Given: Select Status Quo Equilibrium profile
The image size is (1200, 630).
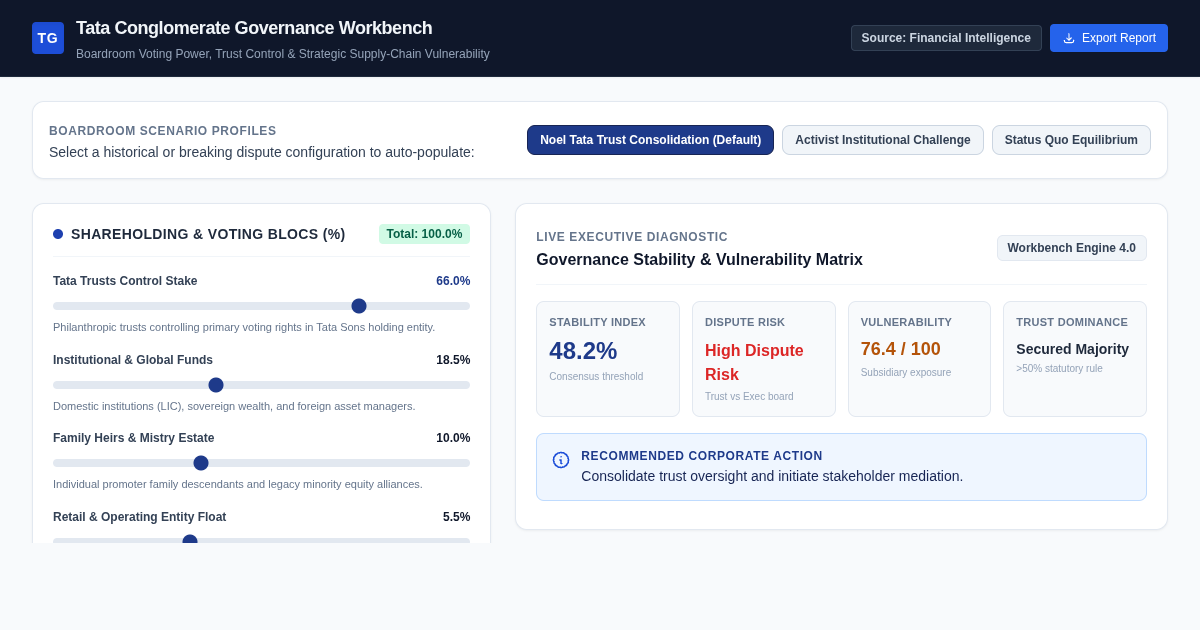Looking at the screenshot, I should [x=1071, y=140].
